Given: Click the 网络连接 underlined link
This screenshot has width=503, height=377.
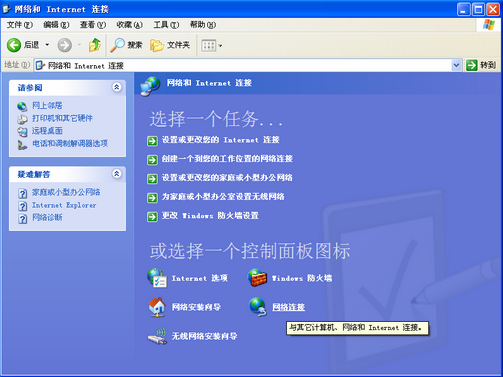Looking at the screenshot, I should point(288,307).
